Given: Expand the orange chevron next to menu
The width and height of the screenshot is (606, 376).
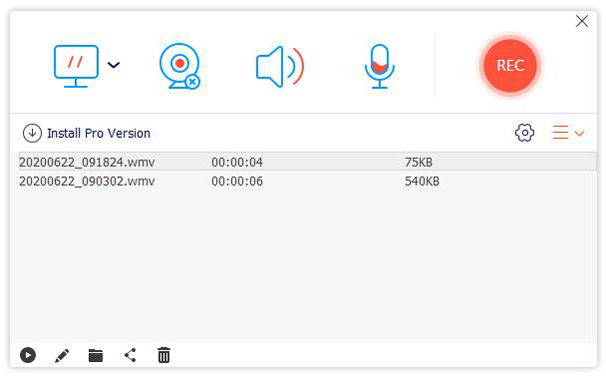Looking at the screenshot, I should pyautogui.click(x=579, y=134).
